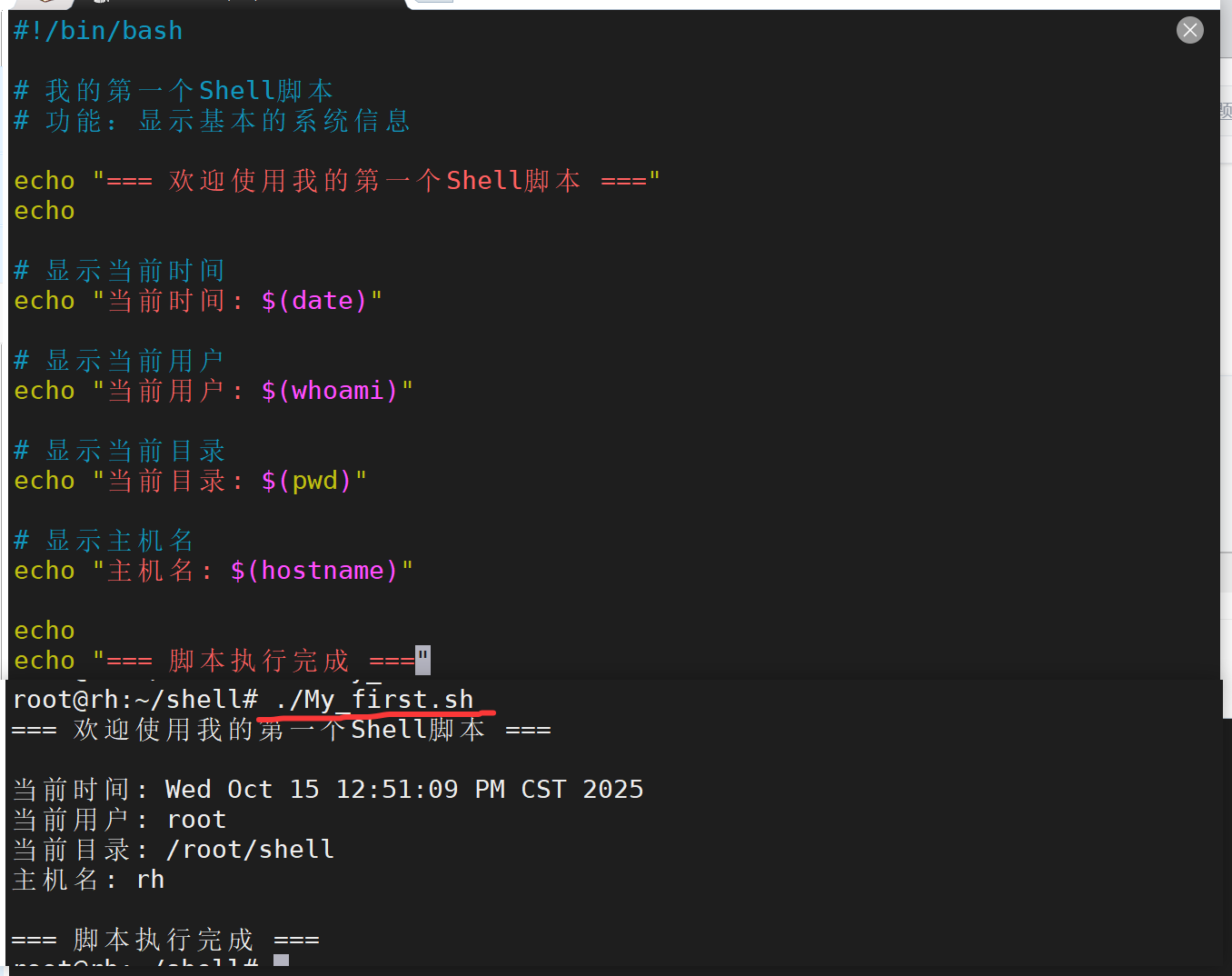The image size is (1232, 976).
Task: Click the '=== 脚本执行完成 ===' terminal output line
Action: (x=164, y=939)
